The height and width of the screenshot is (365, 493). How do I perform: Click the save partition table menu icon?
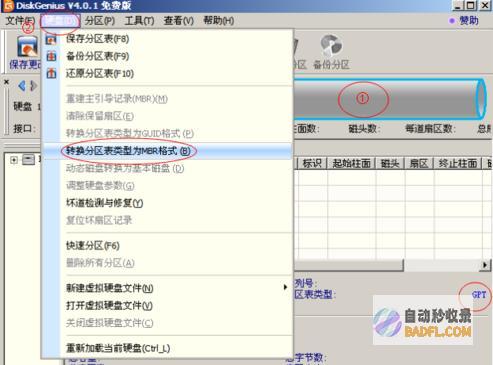click(51, 39)
